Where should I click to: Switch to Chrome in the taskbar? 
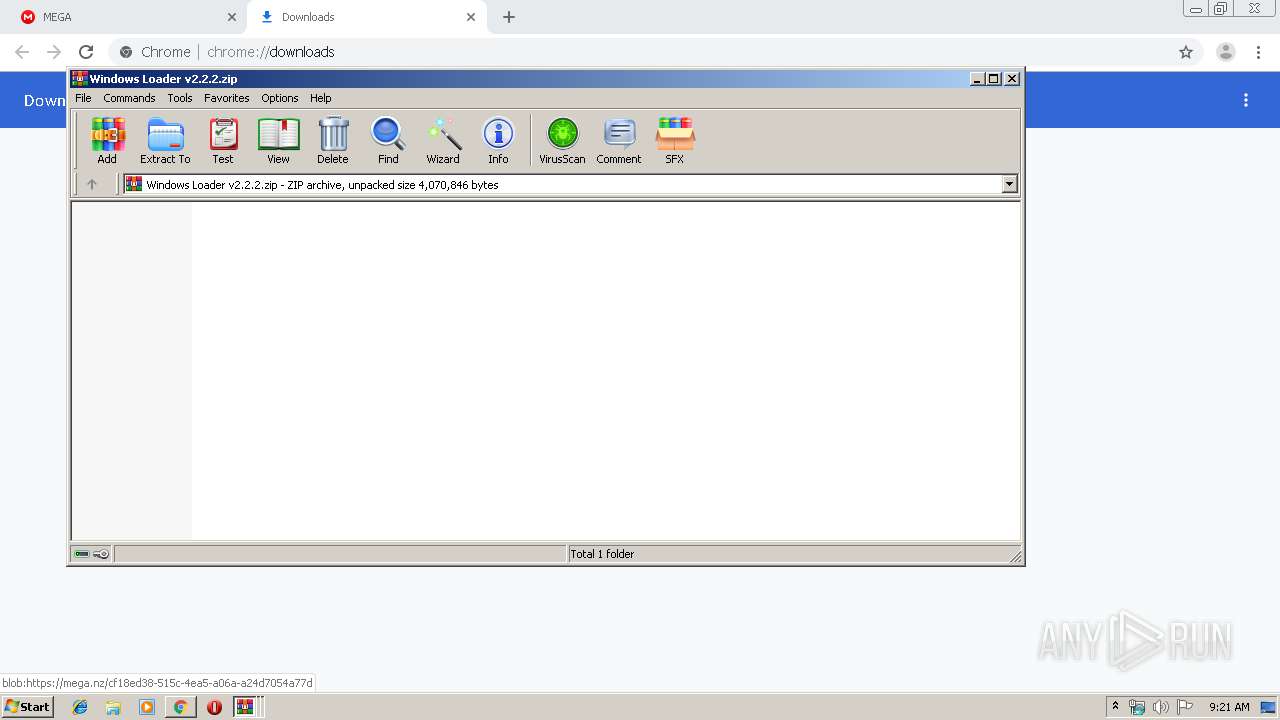(x=180, y=707)
